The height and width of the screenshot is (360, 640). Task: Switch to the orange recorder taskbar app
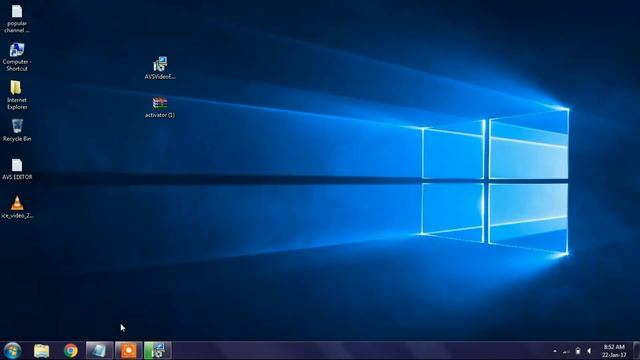pyautogui.click(x=128, y=351)
